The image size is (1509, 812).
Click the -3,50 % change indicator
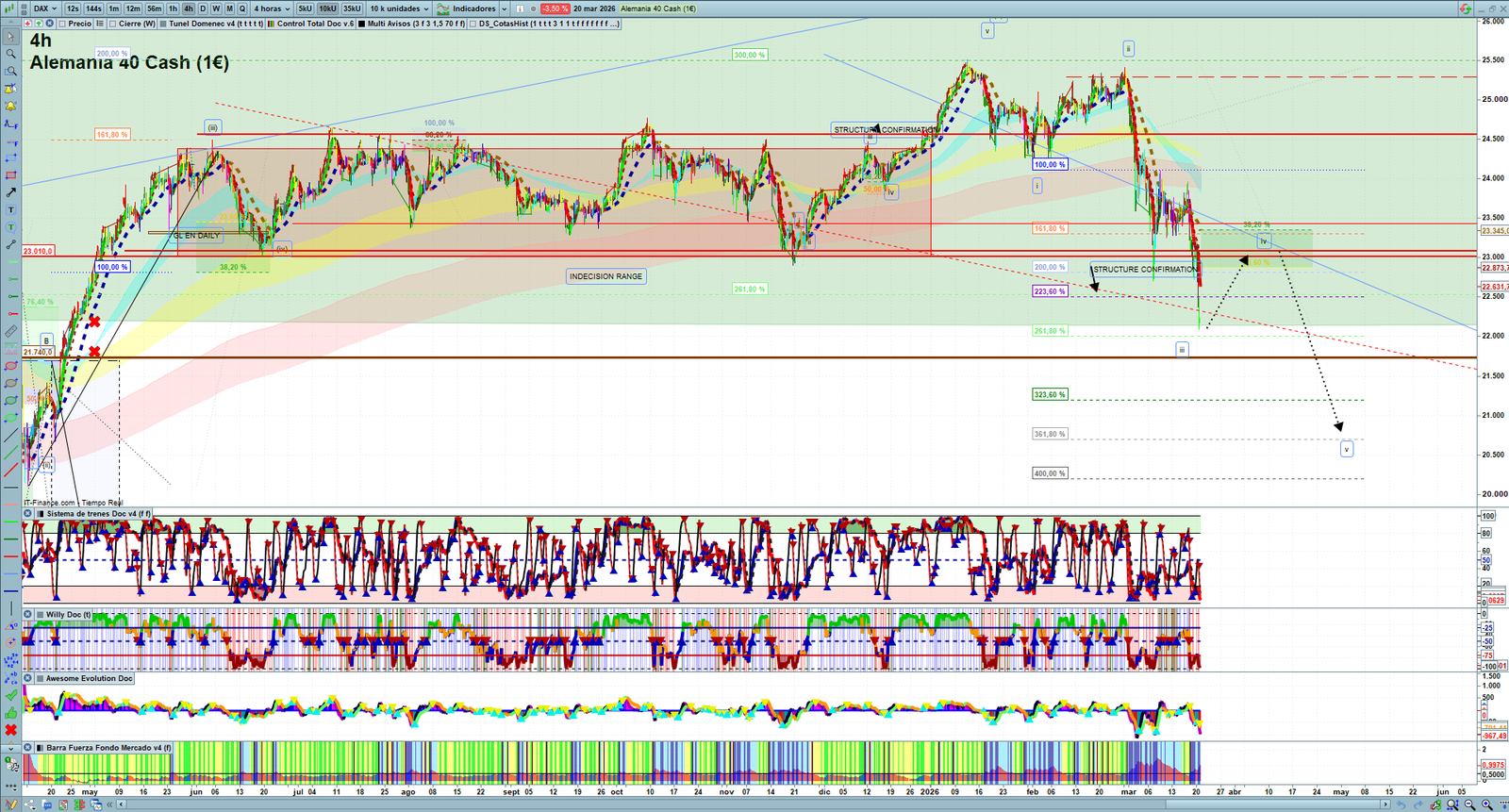[555, 8]
